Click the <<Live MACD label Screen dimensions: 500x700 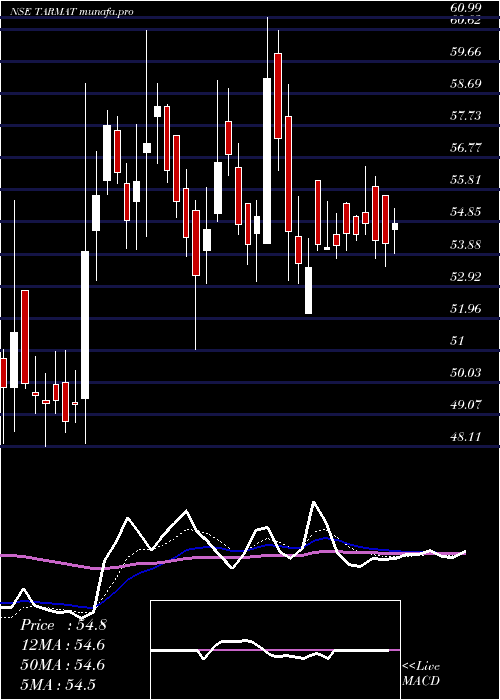[421, 673]
